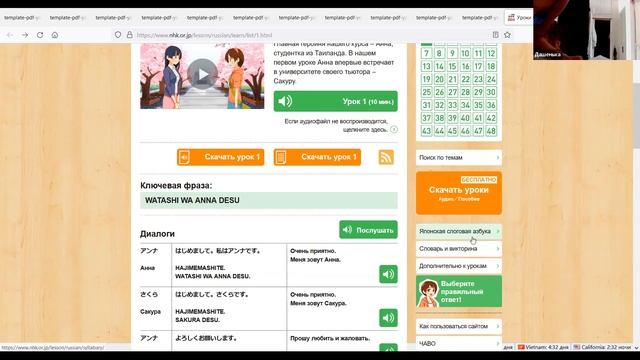Click the Скачать уроки free banner
This screenshot has height=360, width=640.
tap(459, 193)
